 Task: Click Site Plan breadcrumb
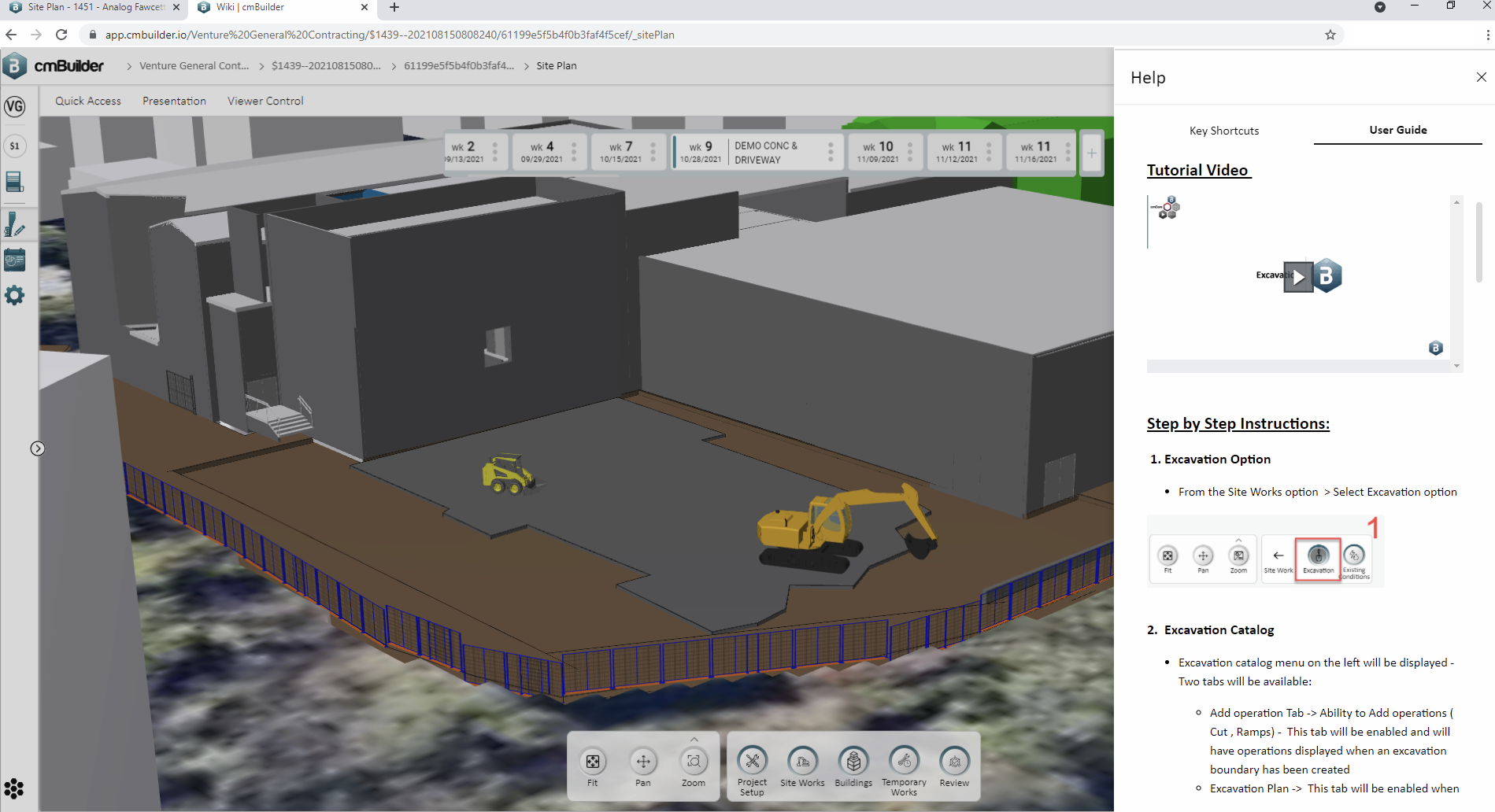point(556,66)
